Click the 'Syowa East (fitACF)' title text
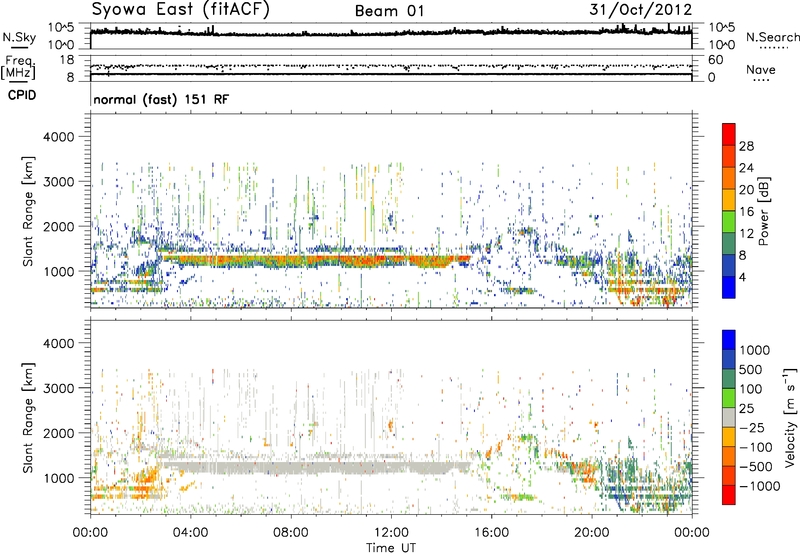The width and height of the screenshot is (800, 554). coord(180,9)
